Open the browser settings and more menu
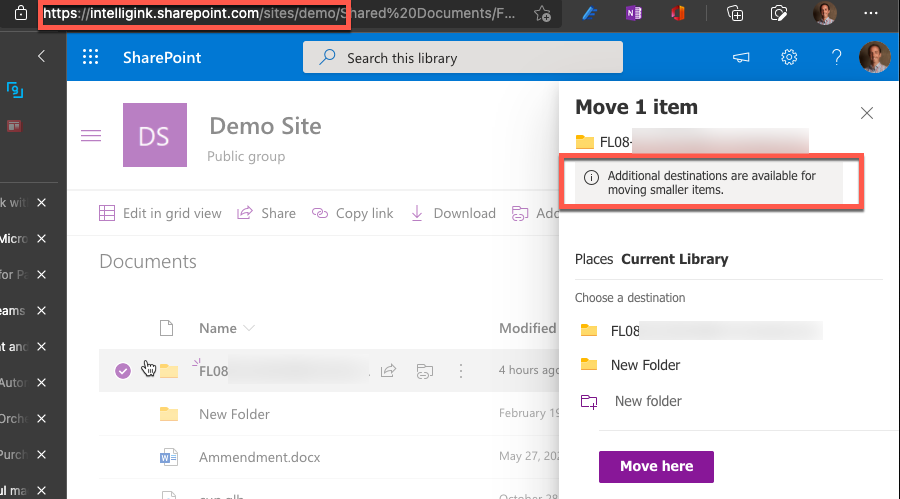The height and width of the screenshot is (499, 900). [x=871, y=13]
